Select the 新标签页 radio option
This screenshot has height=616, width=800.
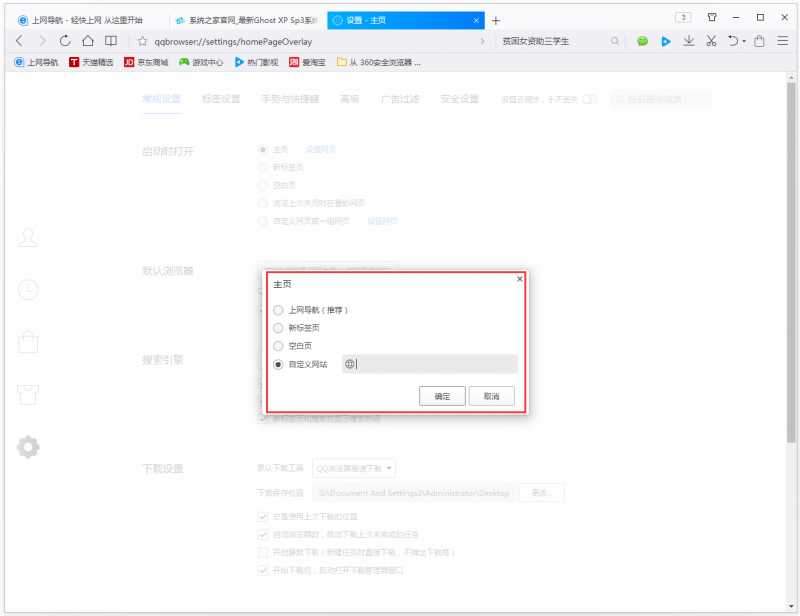pos(278,328)
